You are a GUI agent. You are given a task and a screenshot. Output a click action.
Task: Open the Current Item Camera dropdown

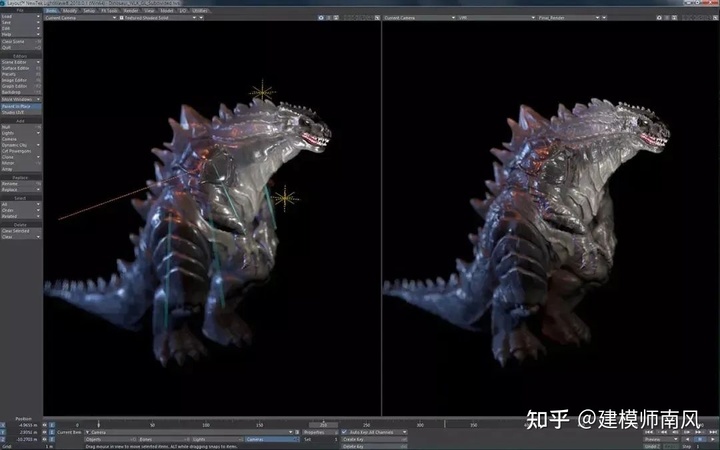click(189, 432)
